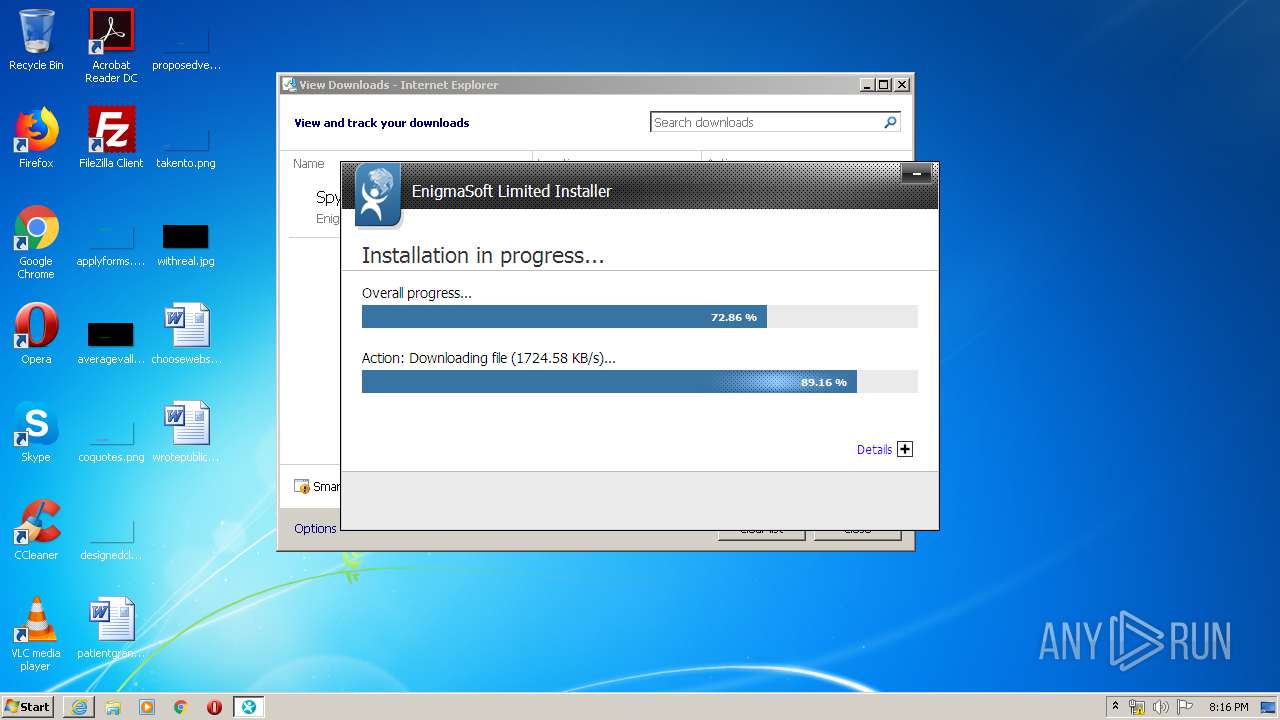1280x720 pixels.
Task: Open Opera desktop shortcut
Action: [x=36, y=334]
